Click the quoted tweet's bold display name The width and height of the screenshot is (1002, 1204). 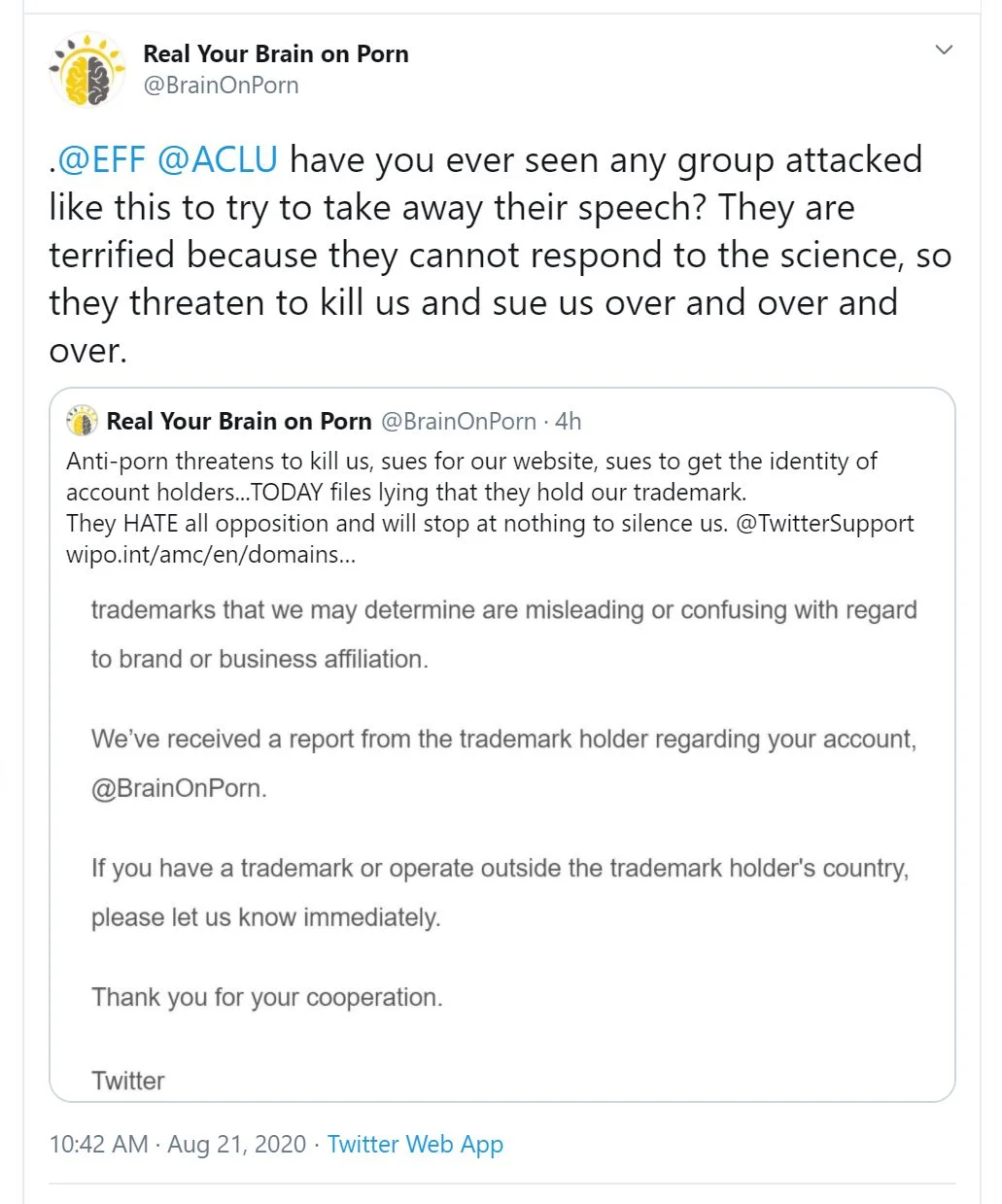239,421
